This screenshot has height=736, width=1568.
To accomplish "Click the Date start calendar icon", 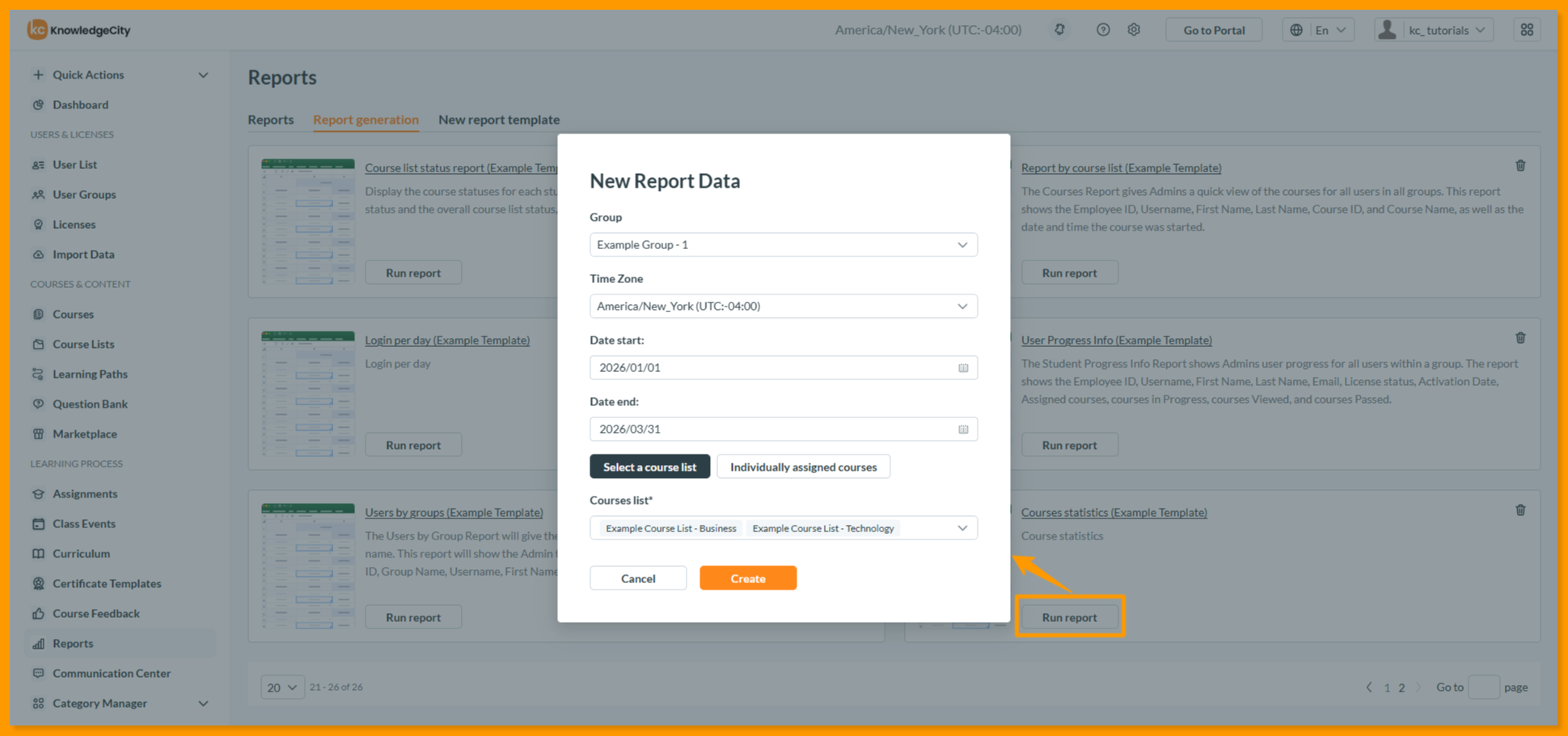I will click(x=963, y=368).
